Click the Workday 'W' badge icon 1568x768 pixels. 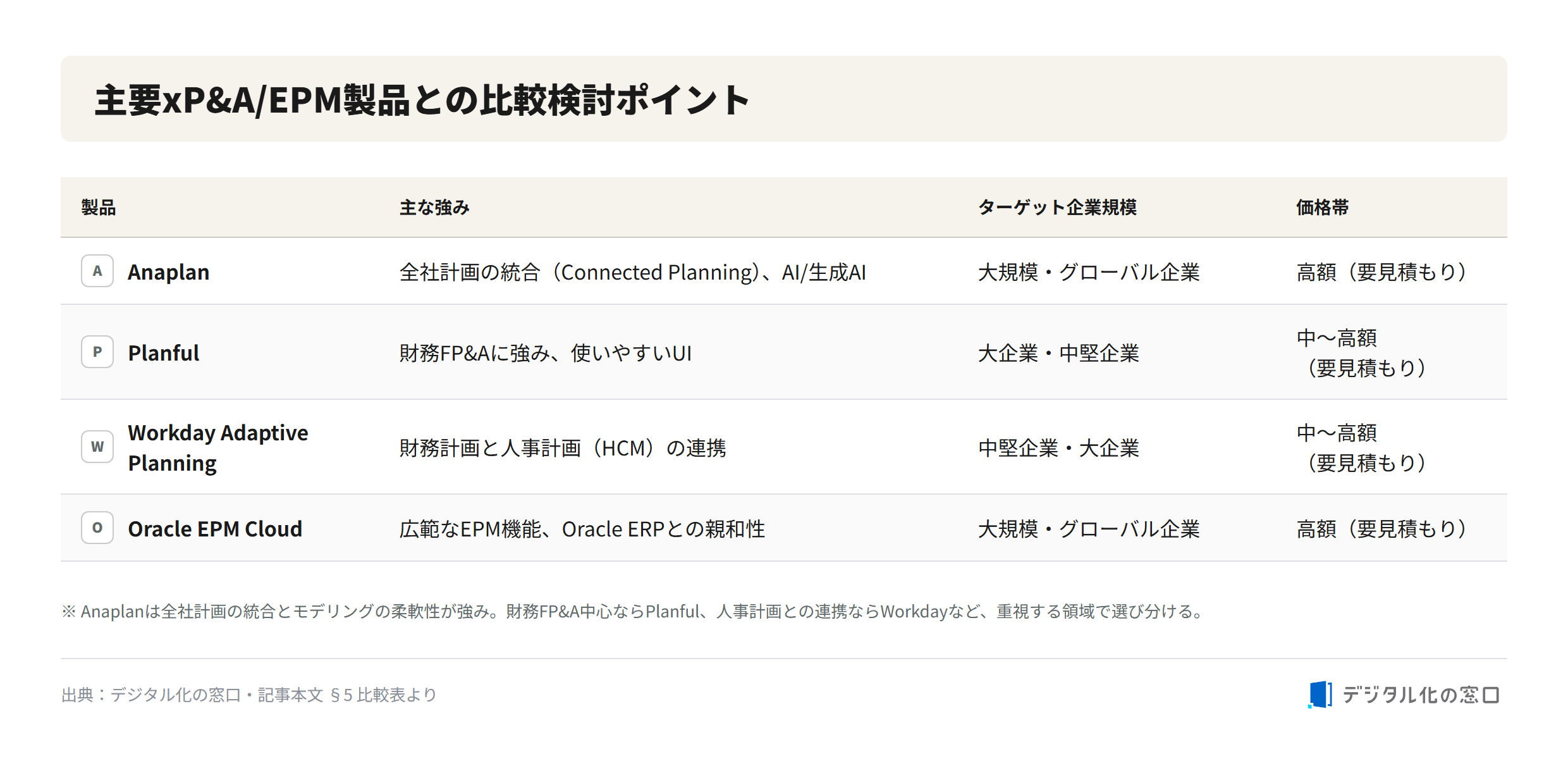tap(97, 447)
